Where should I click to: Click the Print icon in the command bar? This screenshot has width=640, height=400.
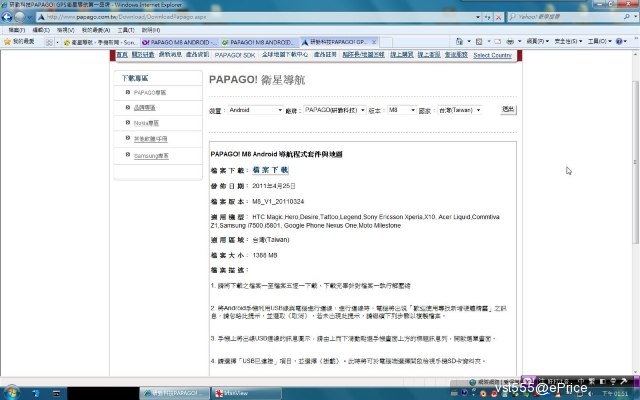[510, 41]
